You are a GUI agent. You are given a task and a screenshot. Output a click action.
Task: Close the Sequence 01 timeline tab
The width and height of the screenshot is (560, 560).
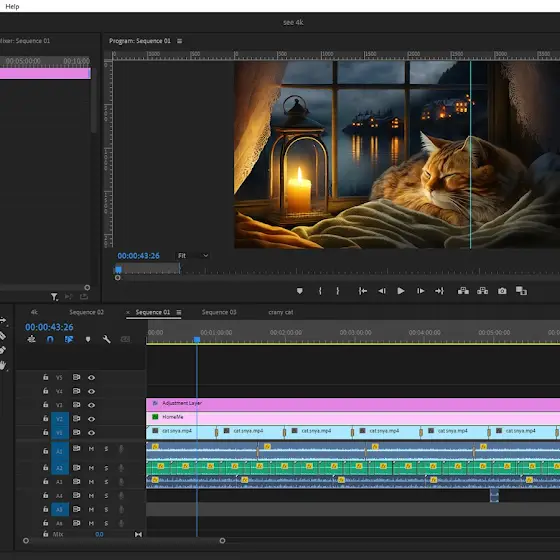(x=128, y=312)
